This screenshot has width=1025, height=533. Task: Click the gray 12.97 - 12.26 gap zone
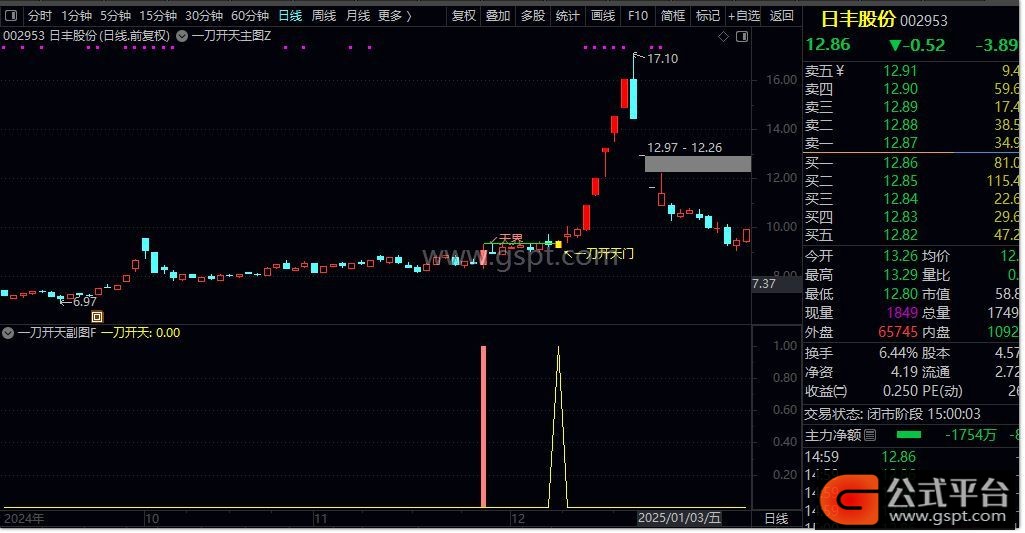(697, 164)
